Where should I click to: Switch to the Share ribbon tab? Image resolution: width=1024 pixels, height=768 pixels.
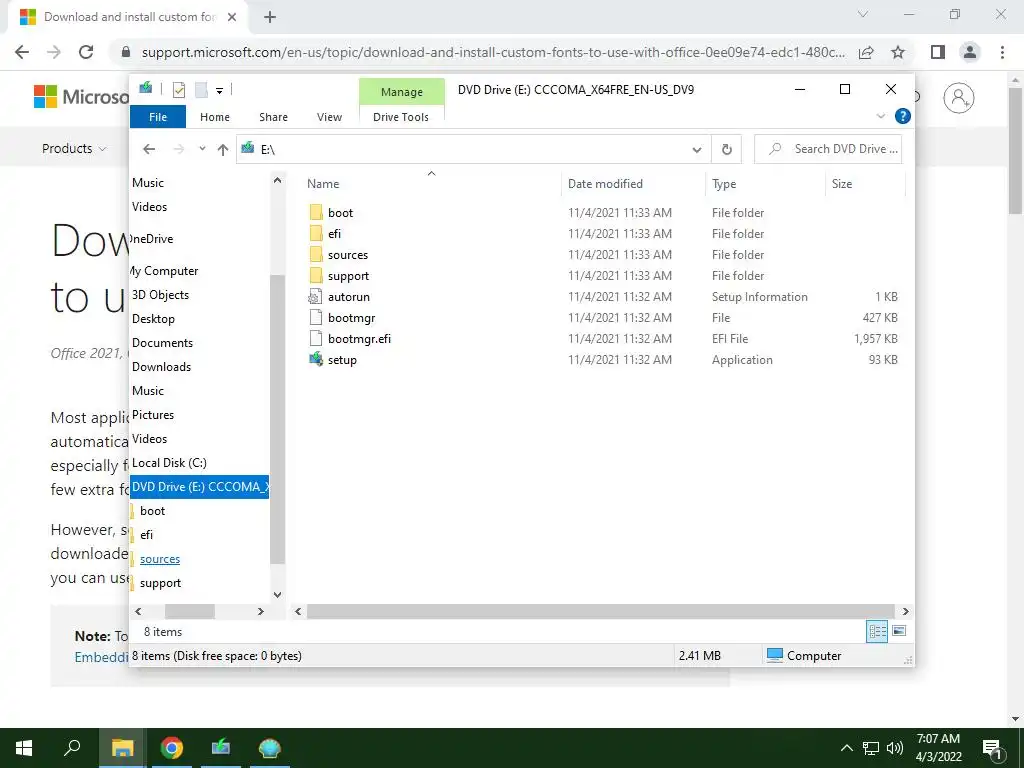273,117
